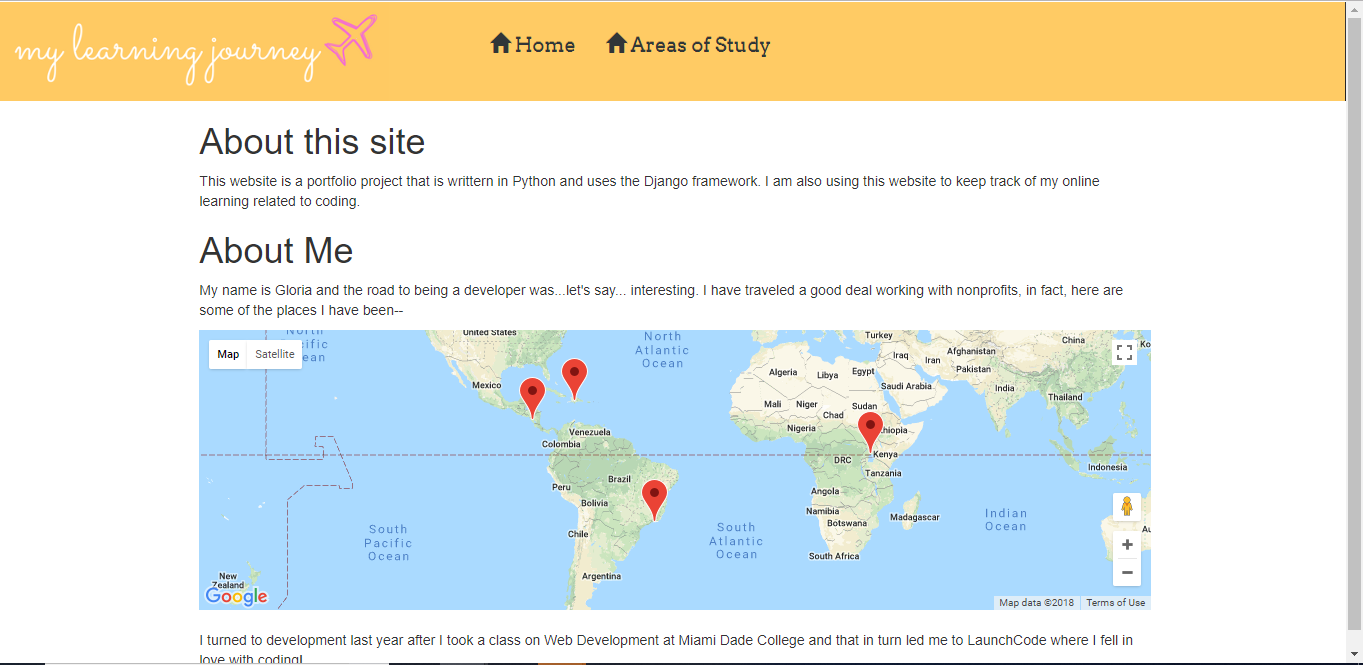
Task: Click the Areas of Study house icon
Action: [x=615, y=43]
